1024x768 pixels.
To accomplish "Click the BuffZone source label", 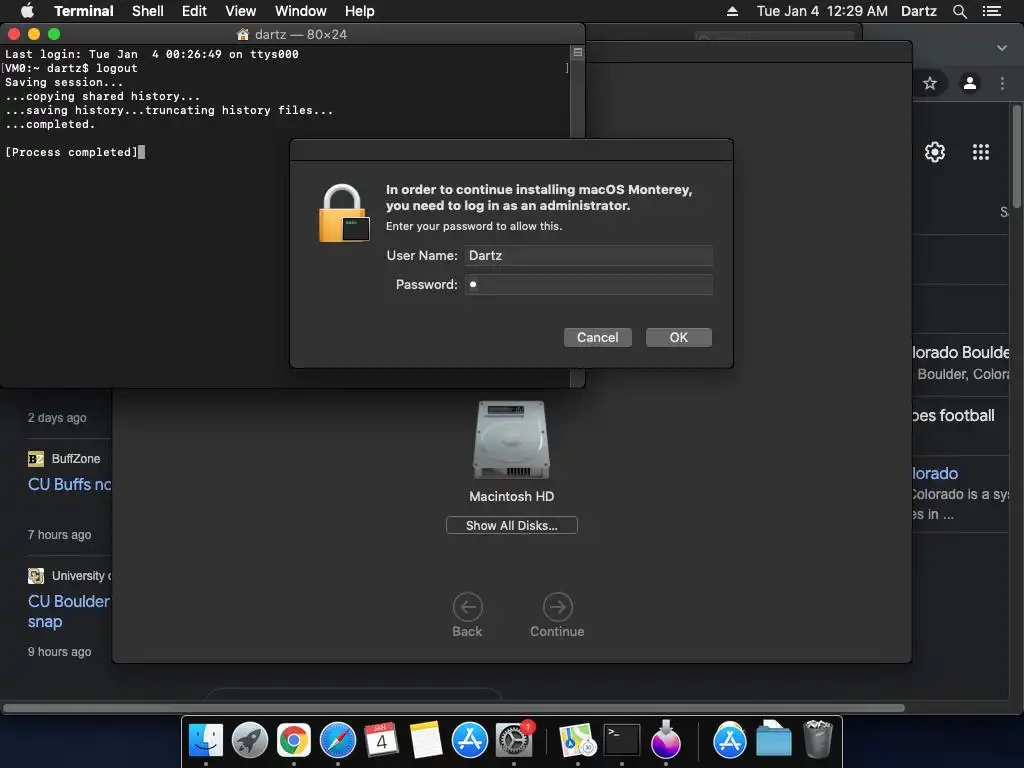I will [x=76, y=458].
